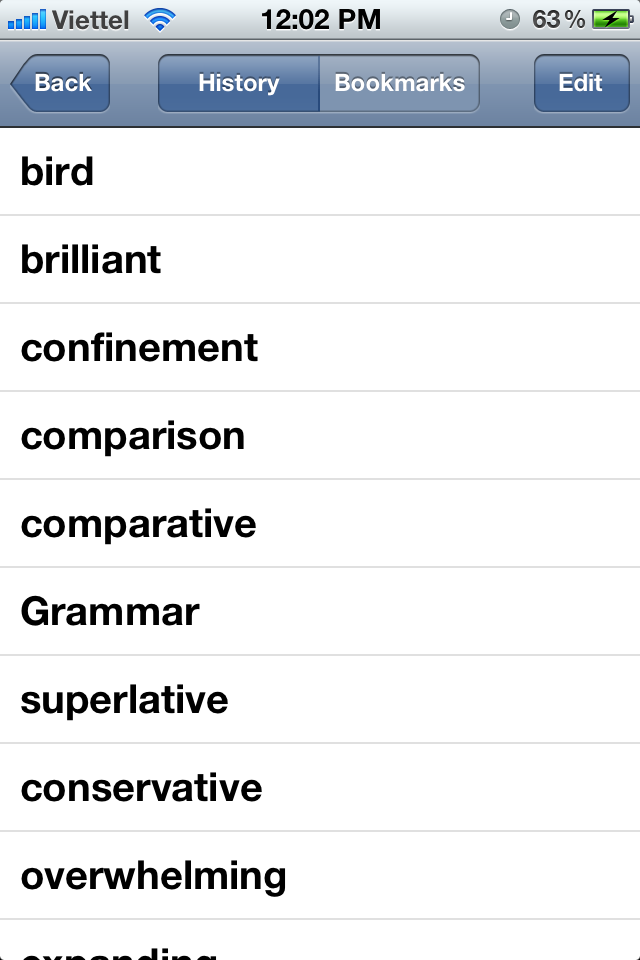Switch to the Bookmarks tab
640x960 pixels.
[x=399, y=83]
